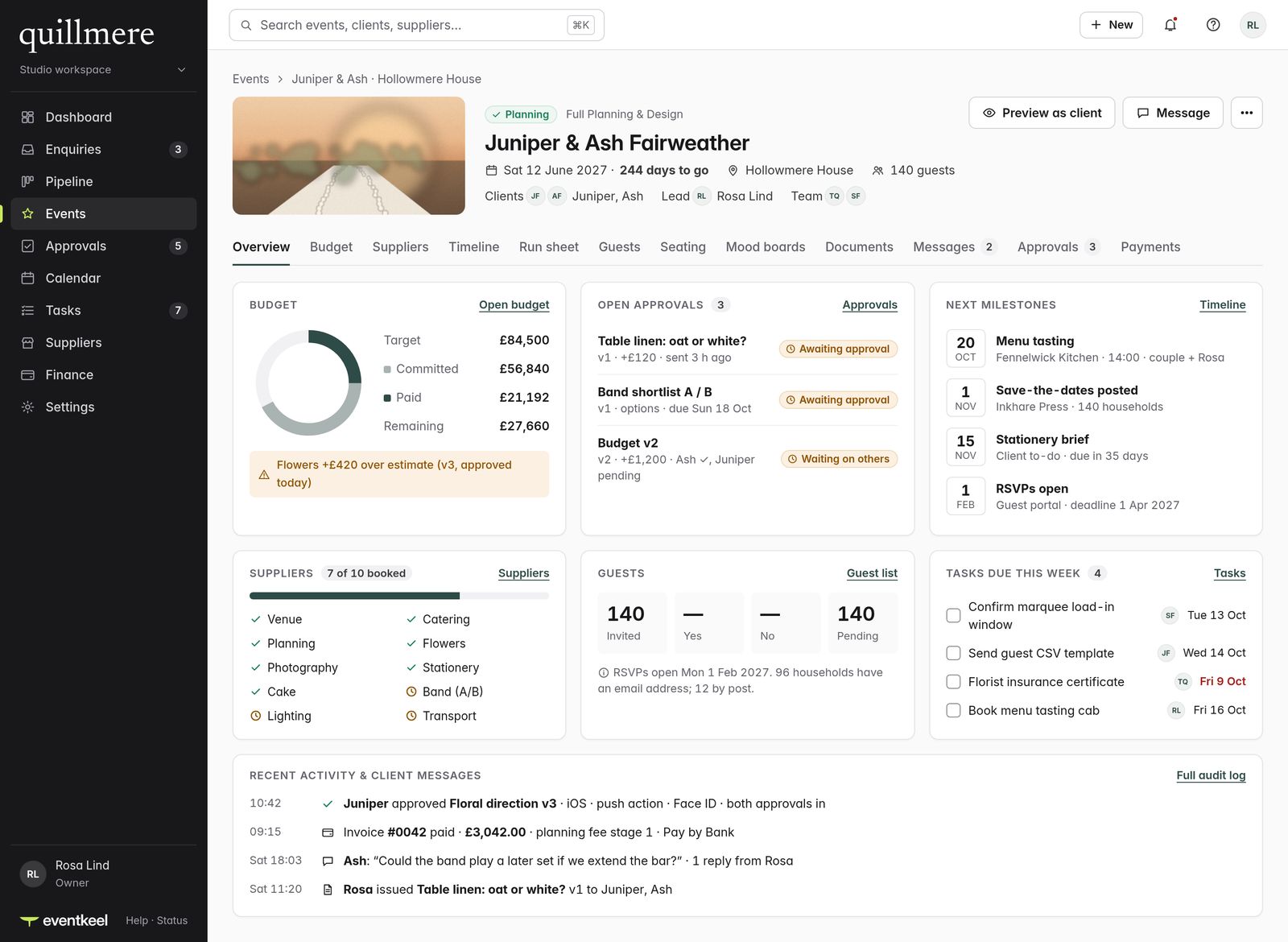Click the budget donut chart
Image resolution: width=1288 pixels, height=942 pixels.
click(x=308, y=382)
